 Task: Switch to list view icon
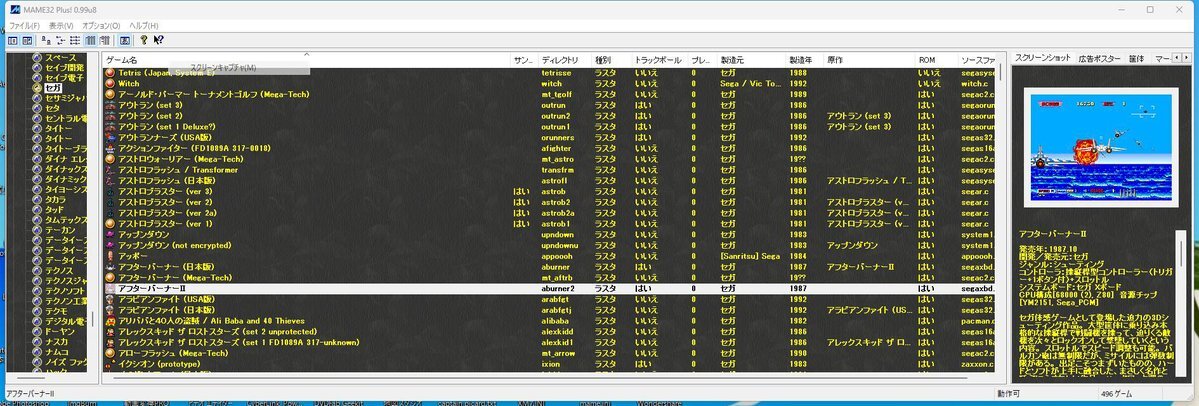(x=75, y=40)
